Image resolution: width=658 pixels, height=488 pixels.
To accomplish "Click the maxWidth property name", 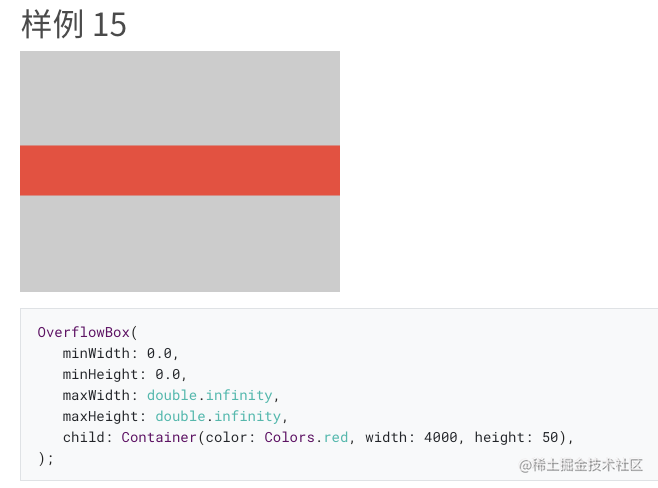I will coord(96,395).
